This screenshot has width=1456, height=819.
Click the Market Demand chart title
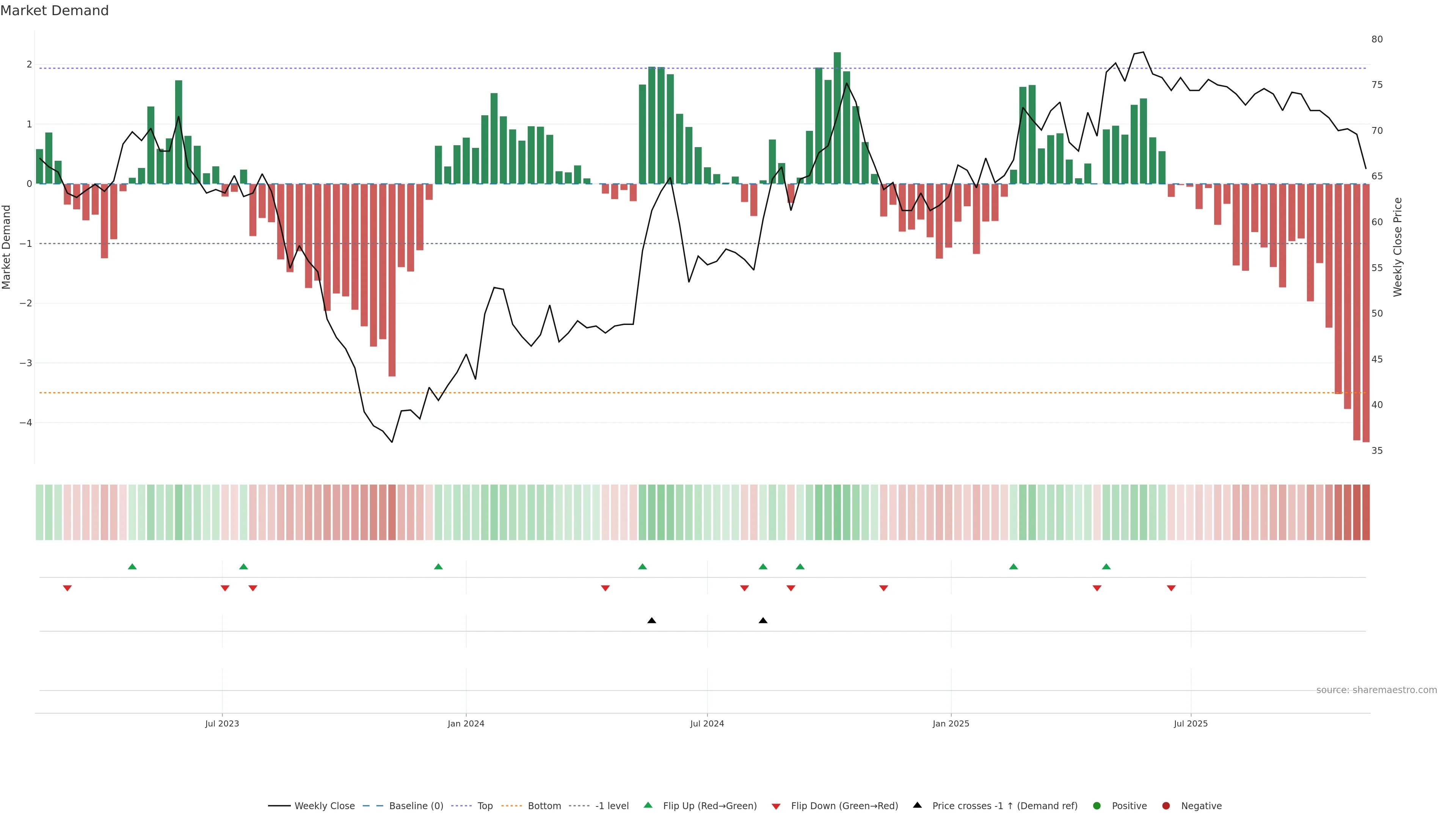pos(54,11)
